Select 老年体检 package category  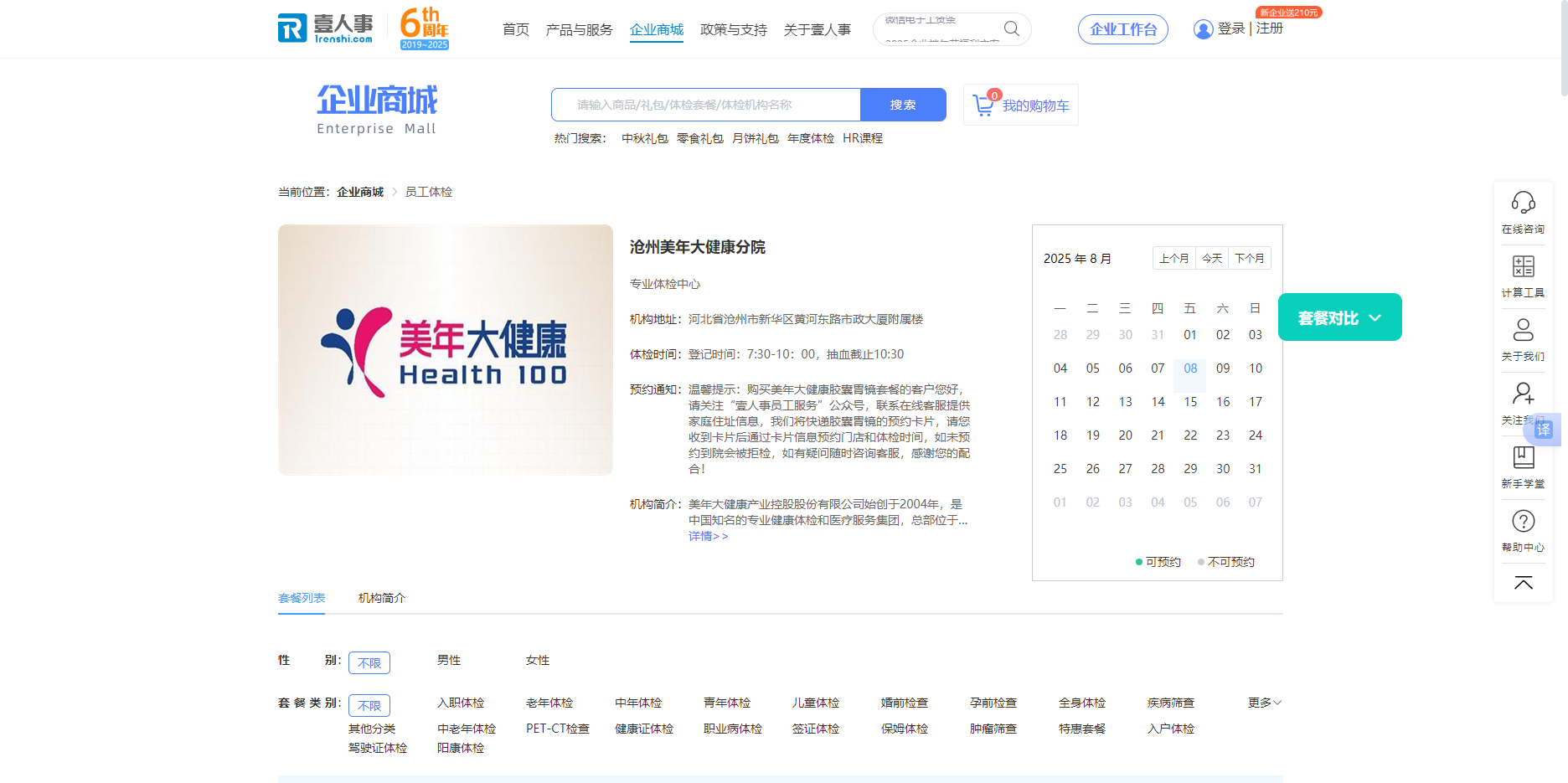[549, 703]
